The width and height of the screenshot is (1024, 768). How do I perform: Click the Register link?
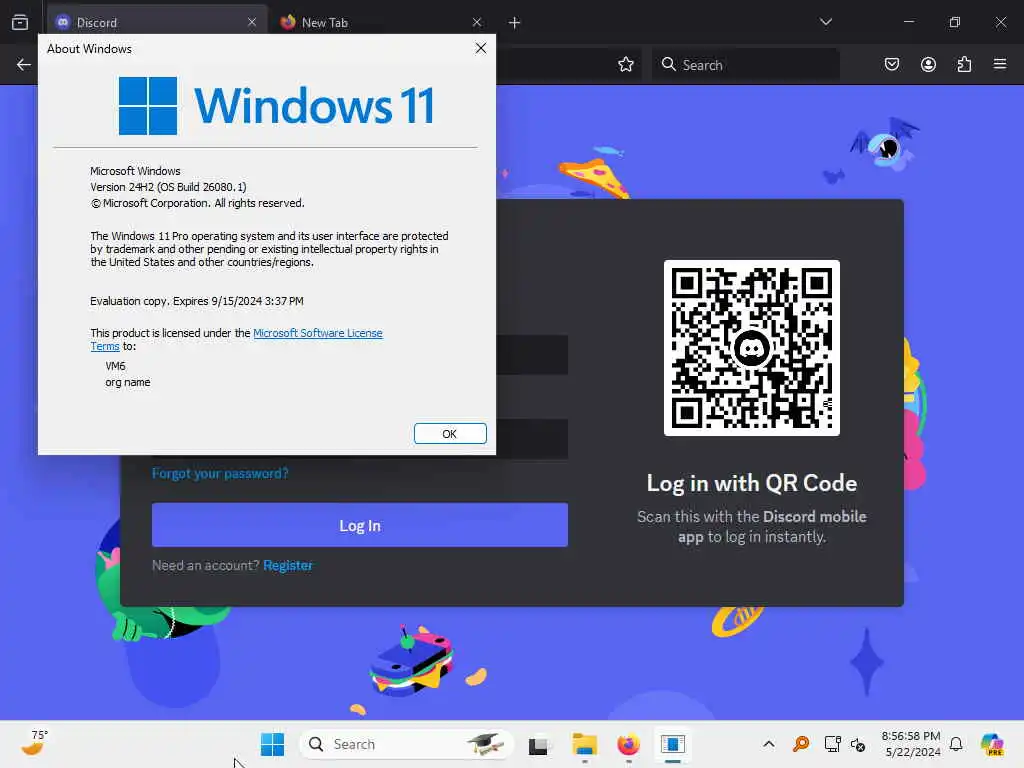pos(288,566)
